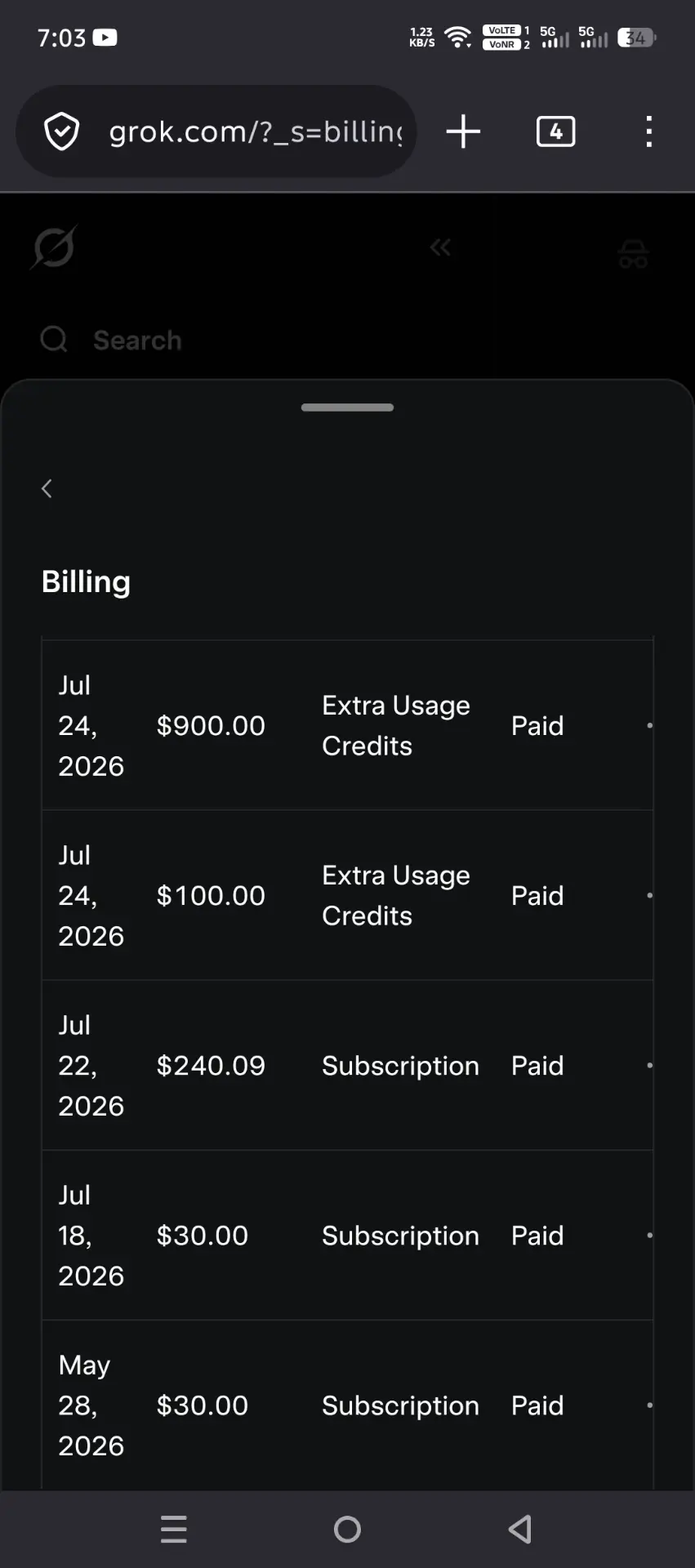Tap the Android home button

point(347,1529)
